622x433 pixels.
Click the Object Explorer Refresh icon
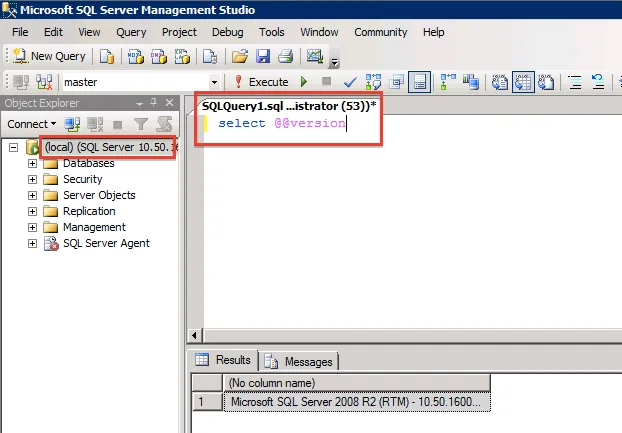click(164, 125)
